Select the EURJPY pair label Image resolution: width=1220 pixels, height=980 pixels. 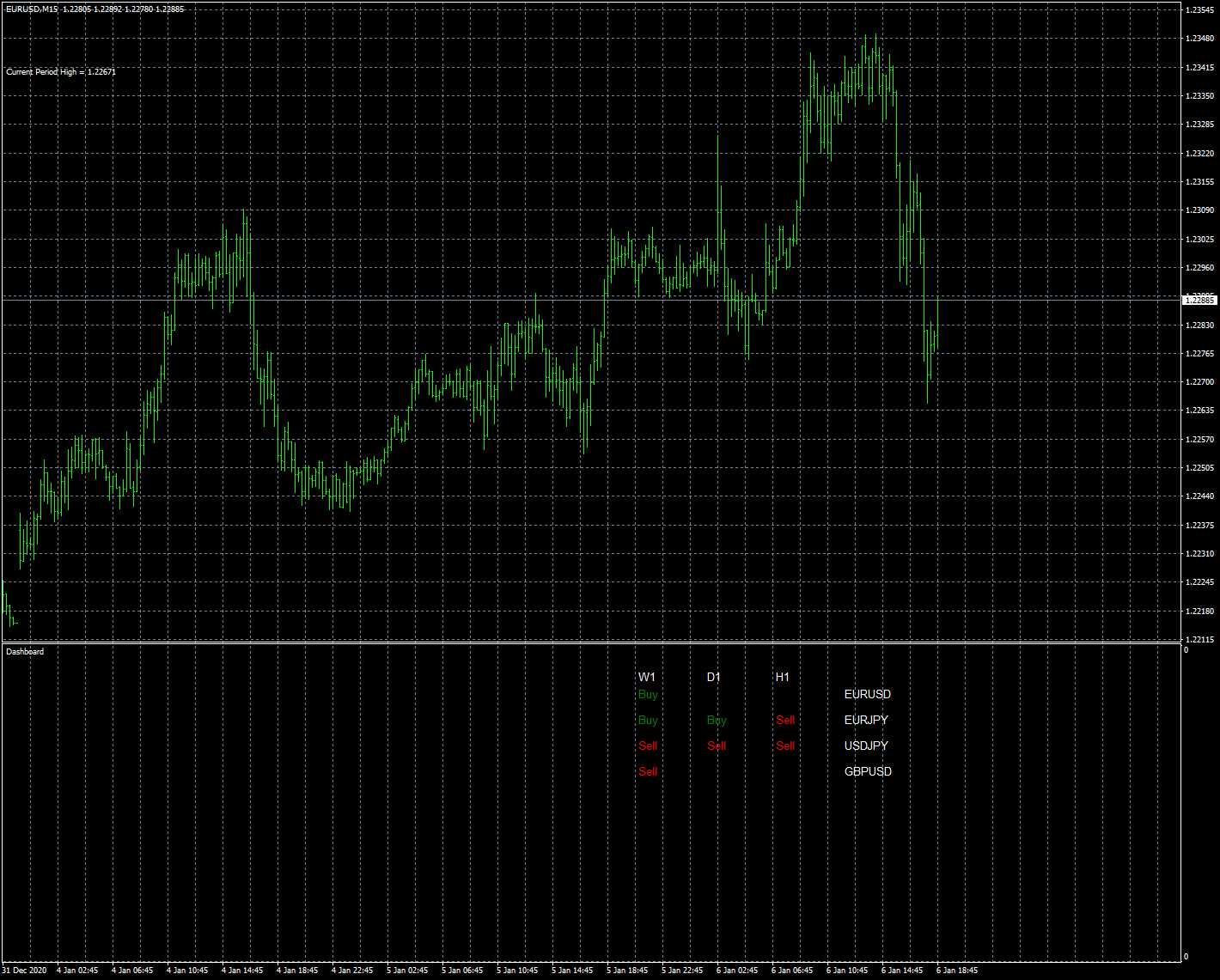click(x=866, y=720)
